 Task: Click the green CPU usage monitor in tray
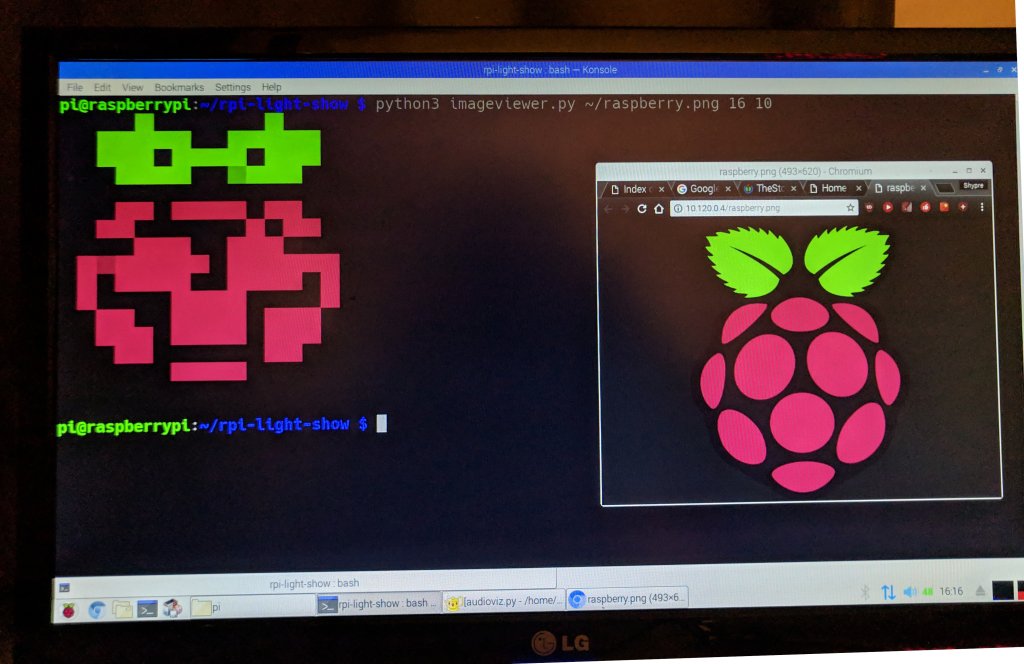(x=927, y=592)
